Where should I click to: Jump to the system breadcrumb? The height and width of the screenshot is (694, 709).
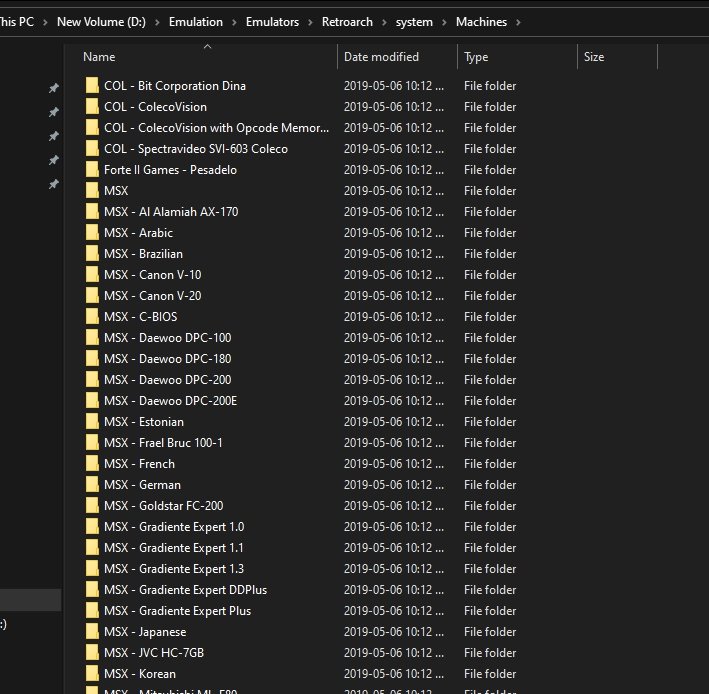click(x=414, y=22)
